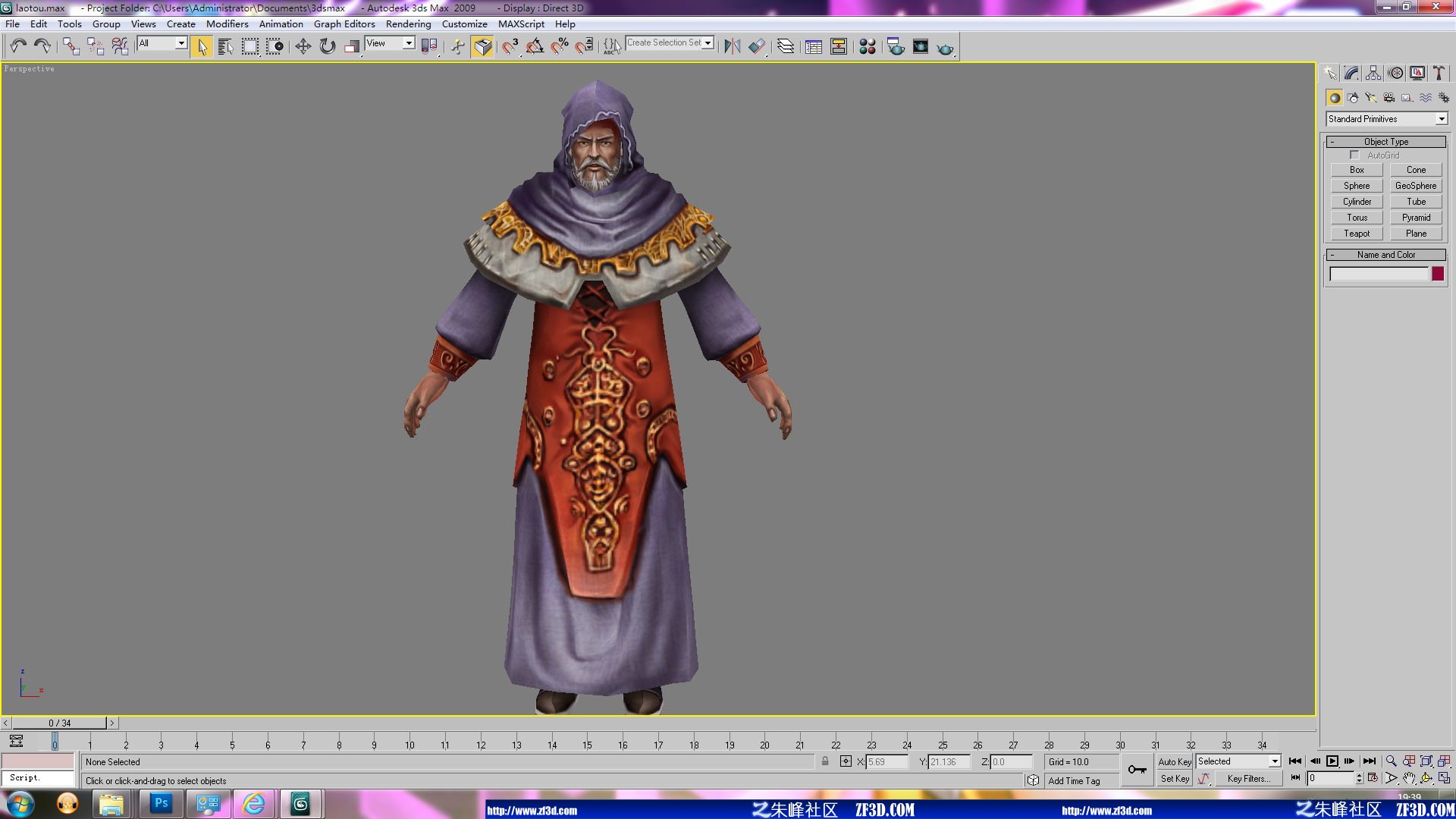1456x819 pixels.
Task: Click the Pyramid primitive button
Action: [1416, 218]
